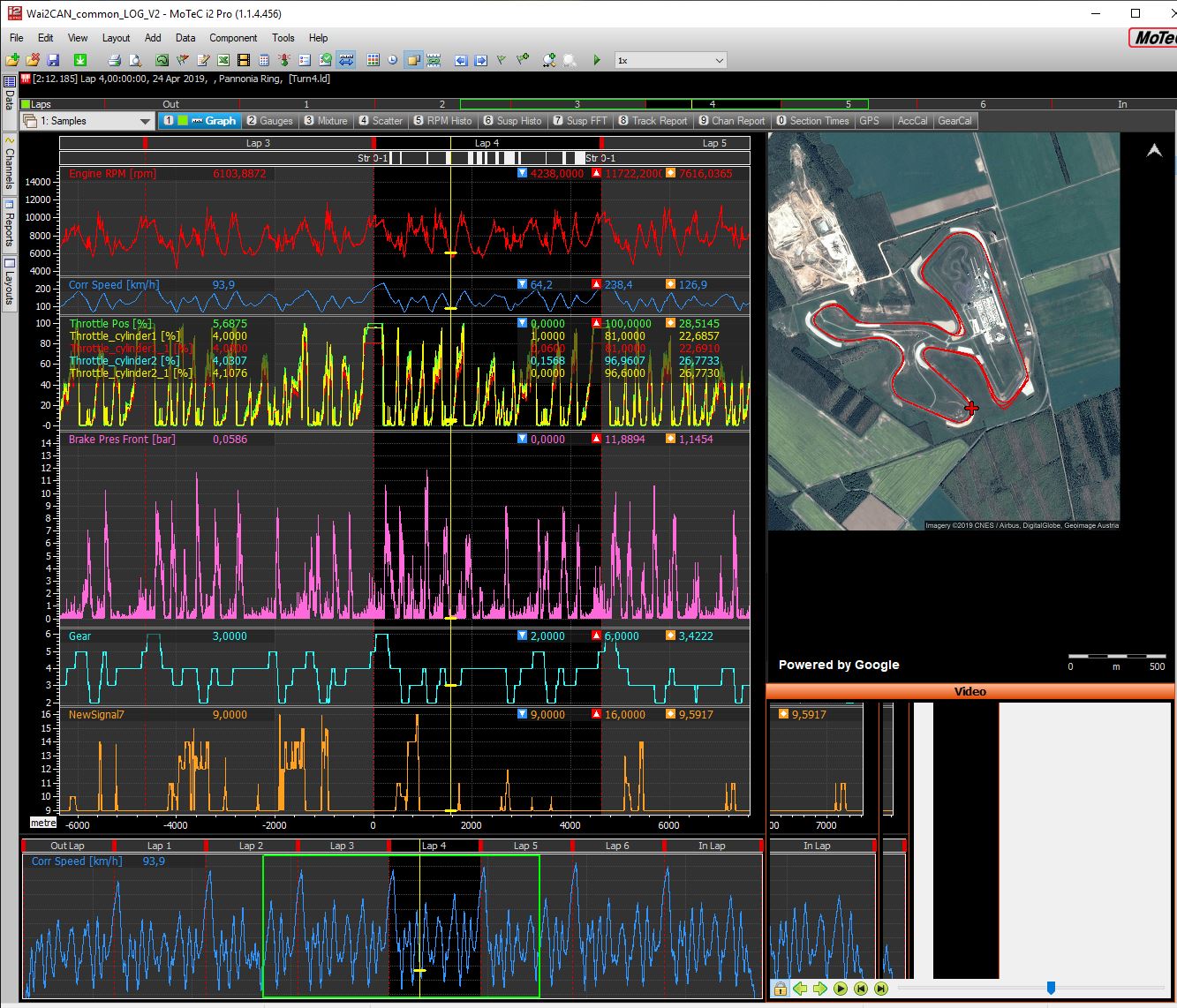The image size is (1177, 1008).
Task: Click the checkered flags toolbar icon
Action: (x=183, y=60)
